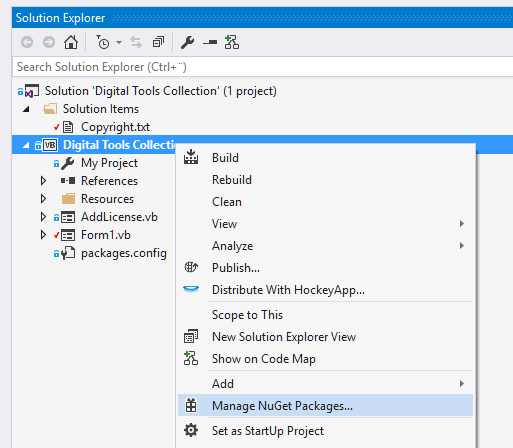This screenshot has width=513, height=448.
Task: Click the My Project wrench icon
Action: click(68, 163)
